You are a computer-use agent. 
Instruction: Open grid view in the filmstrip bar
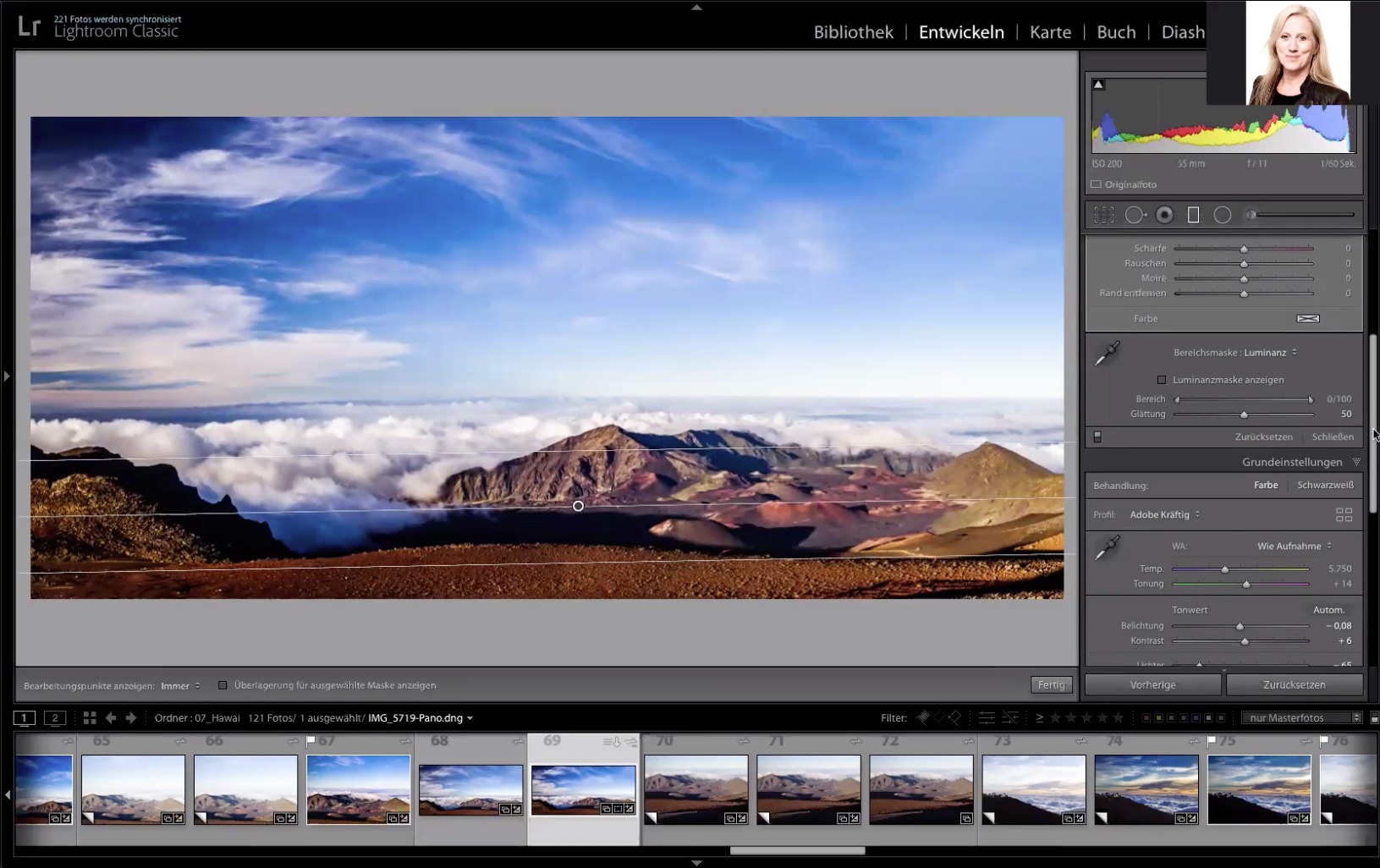[x=89, y=717]
